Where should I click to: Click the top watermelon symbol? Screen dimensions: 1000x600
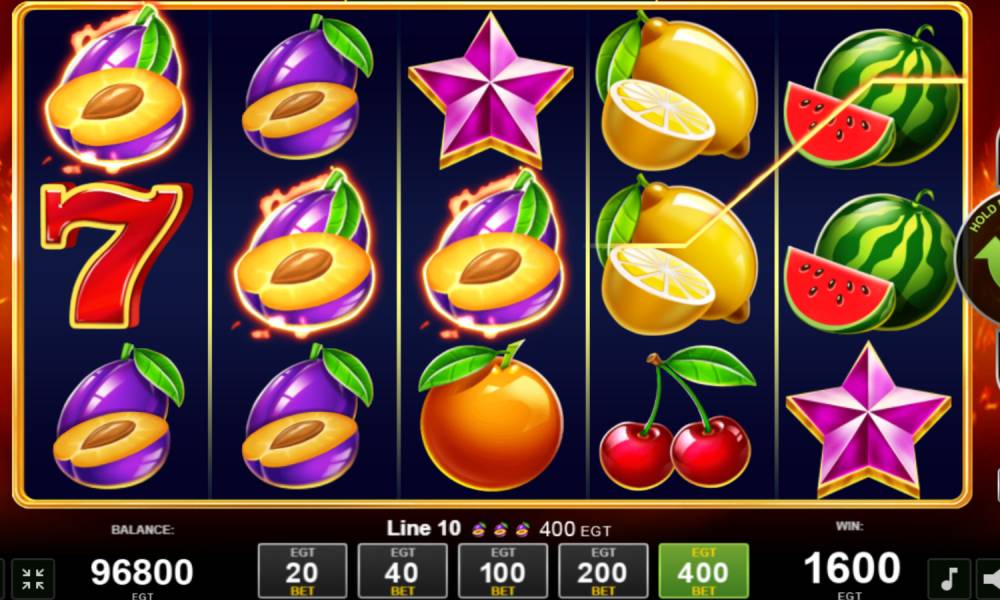(x=872, y=96)
